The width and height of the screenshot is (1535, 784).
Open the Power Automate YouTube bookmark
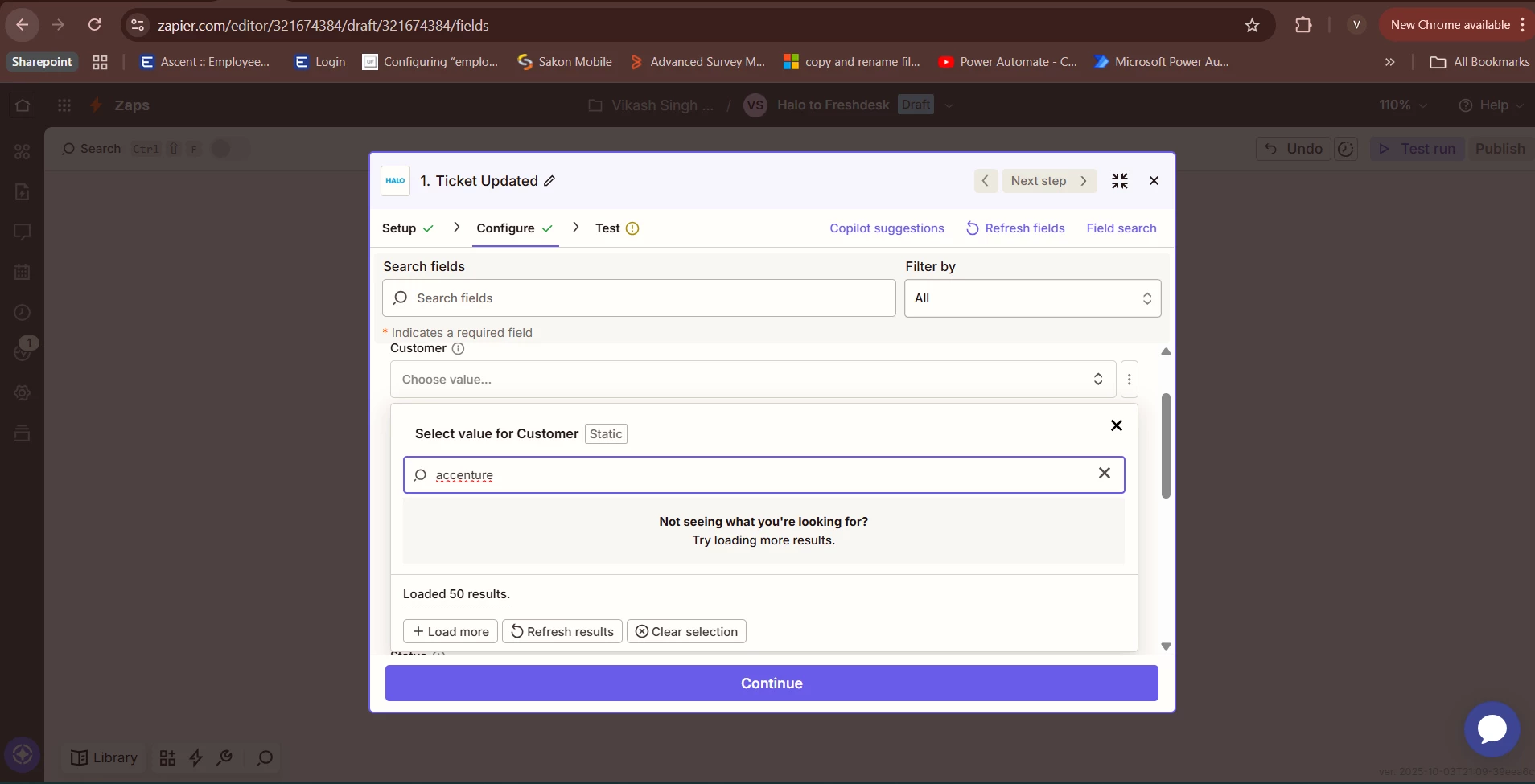pos(1007,62)
